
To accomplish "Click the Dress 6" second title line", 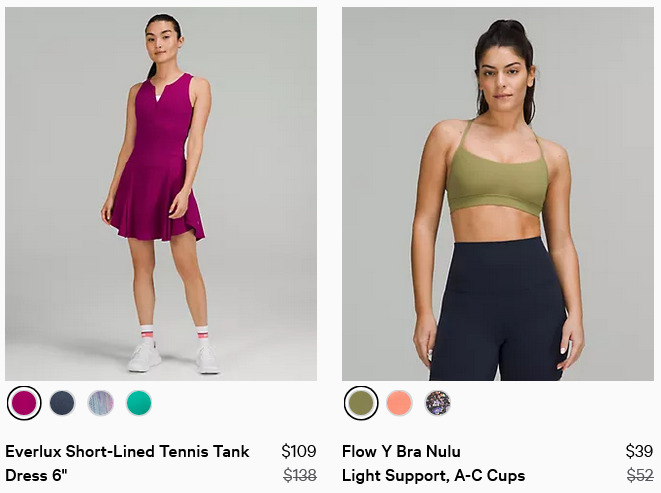I will pyautogui.click(x=36, y=475).
